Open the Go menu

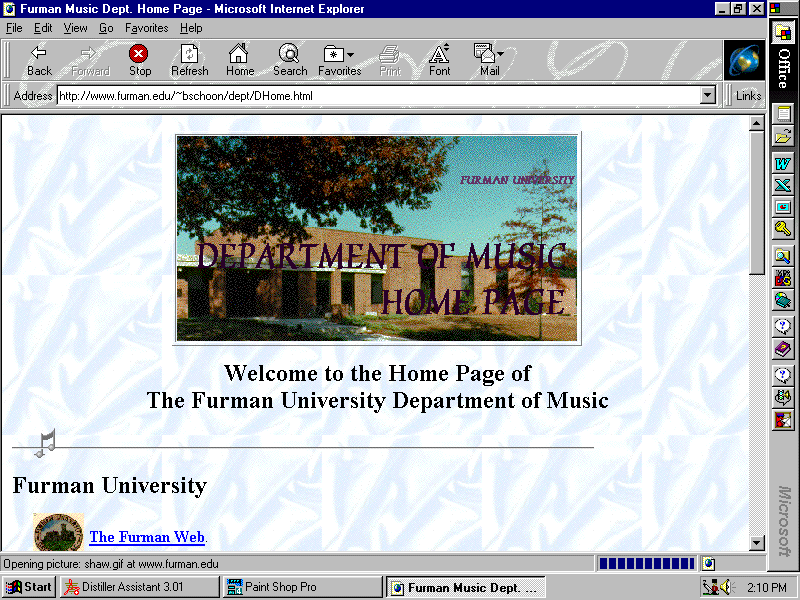[106, 28]
